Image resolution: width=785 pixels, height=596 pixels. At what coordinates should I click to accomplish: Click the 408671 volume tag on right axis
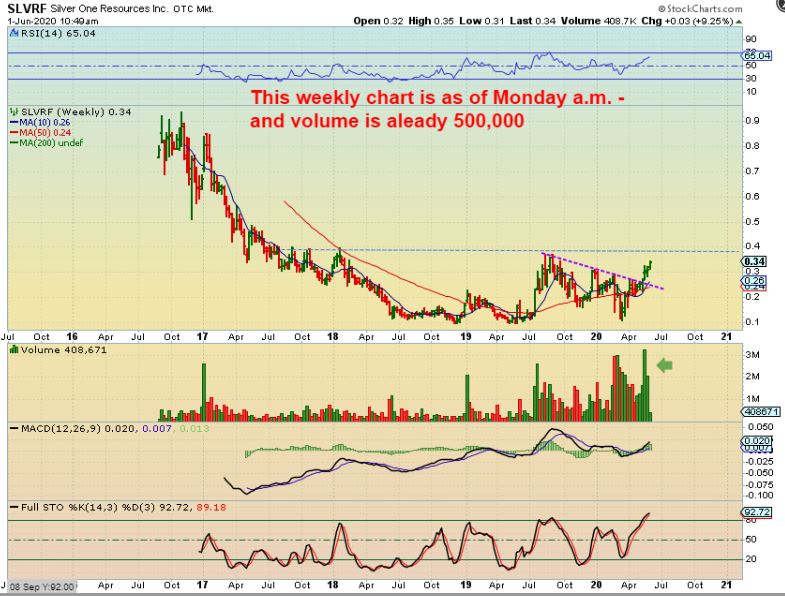[760, 412]
